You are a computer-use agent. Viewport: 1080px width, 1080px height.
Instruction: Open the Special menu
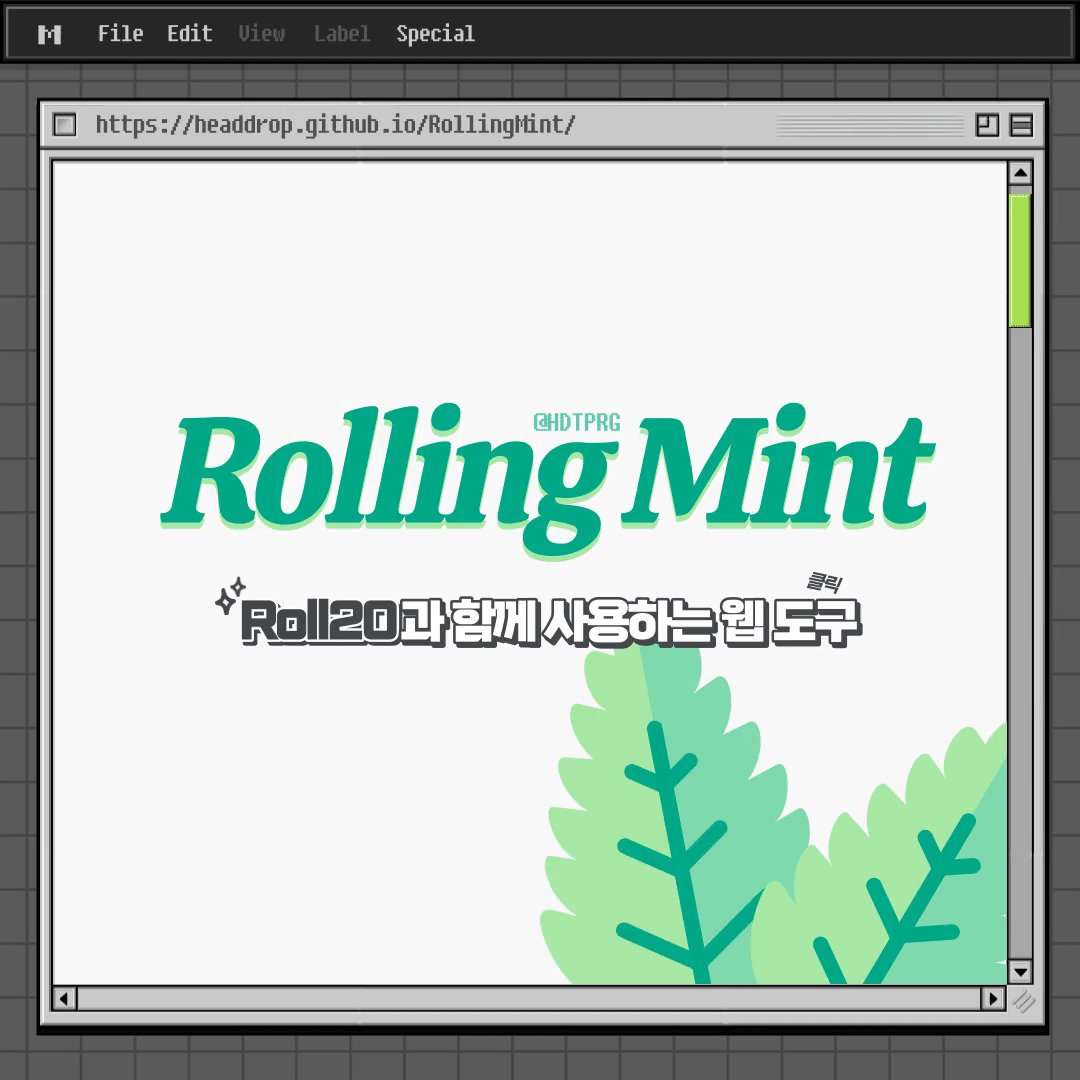pos(436,33)
